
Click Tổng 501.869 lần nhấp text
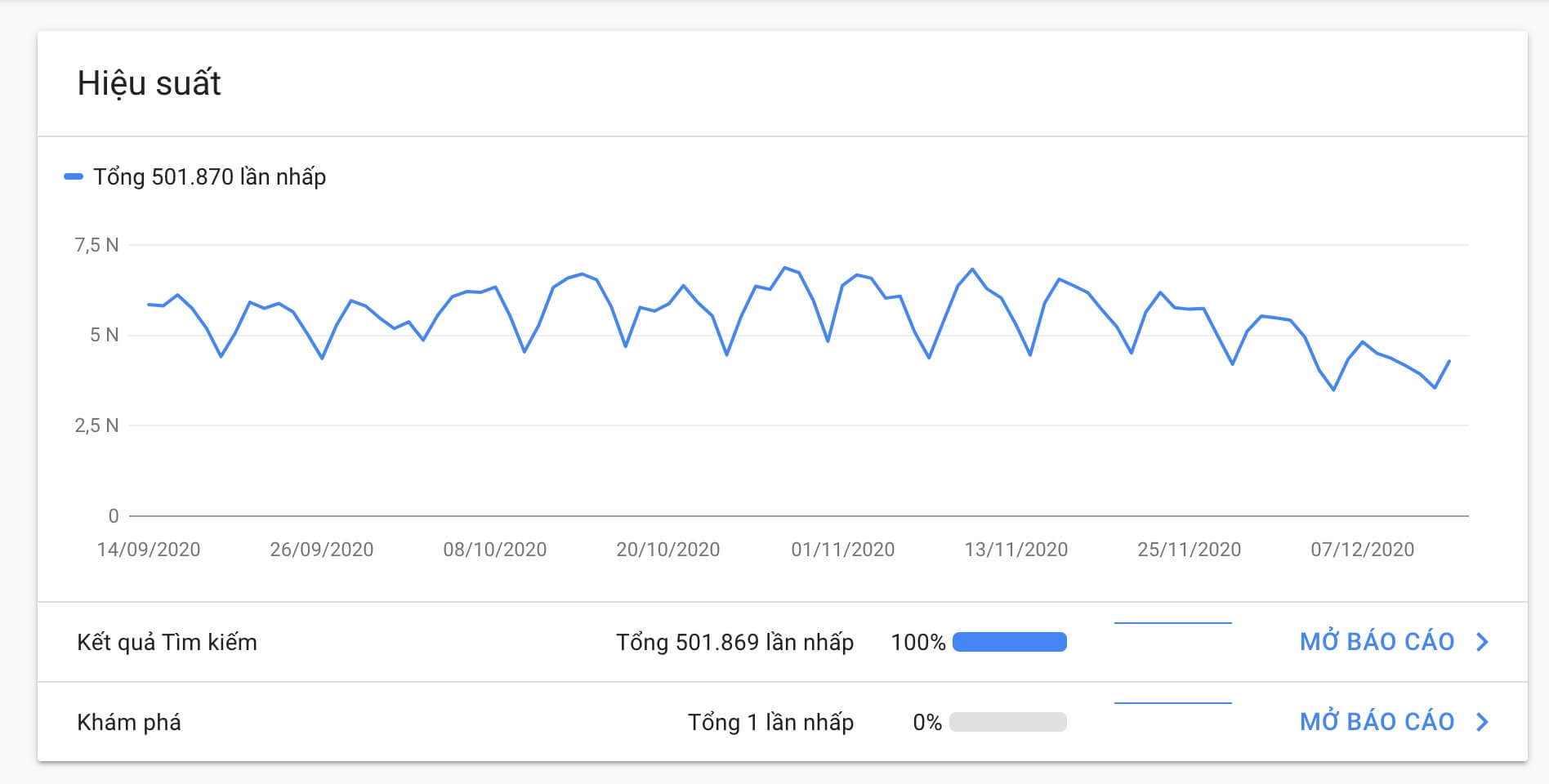[x=734, y=643]
